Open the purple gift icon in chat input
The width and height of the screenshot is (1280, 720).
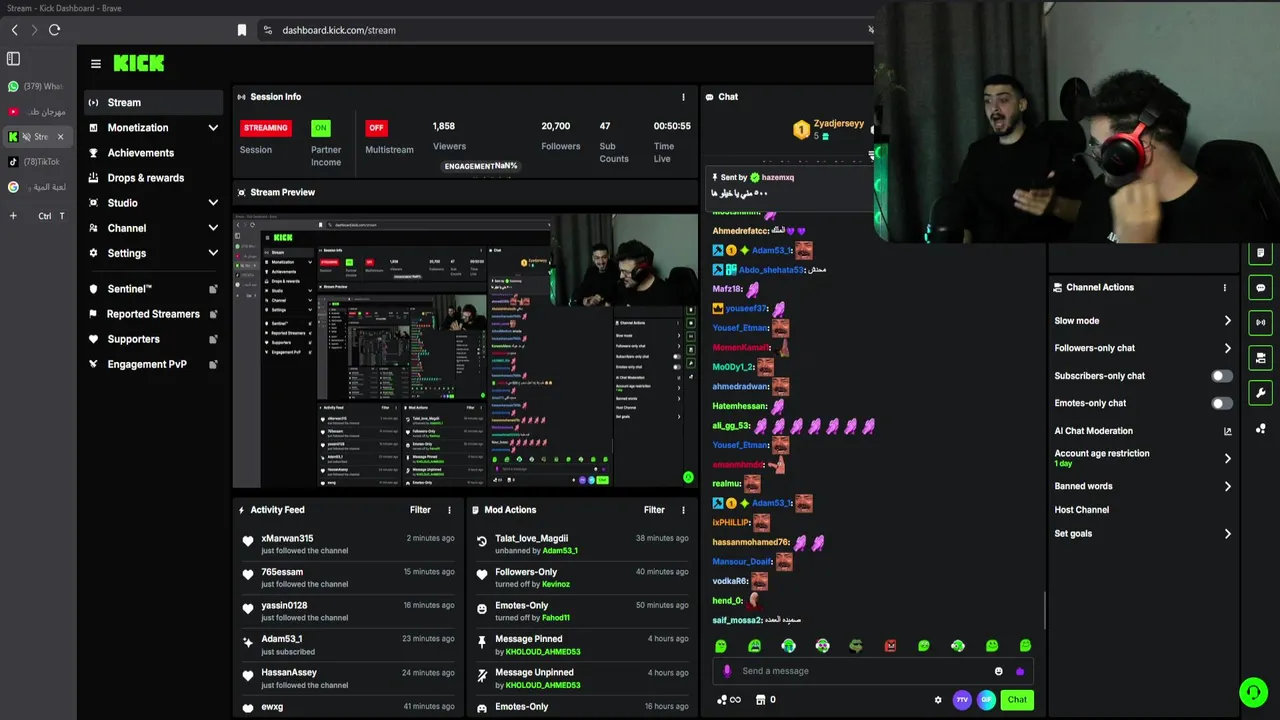click(1019, 671)
